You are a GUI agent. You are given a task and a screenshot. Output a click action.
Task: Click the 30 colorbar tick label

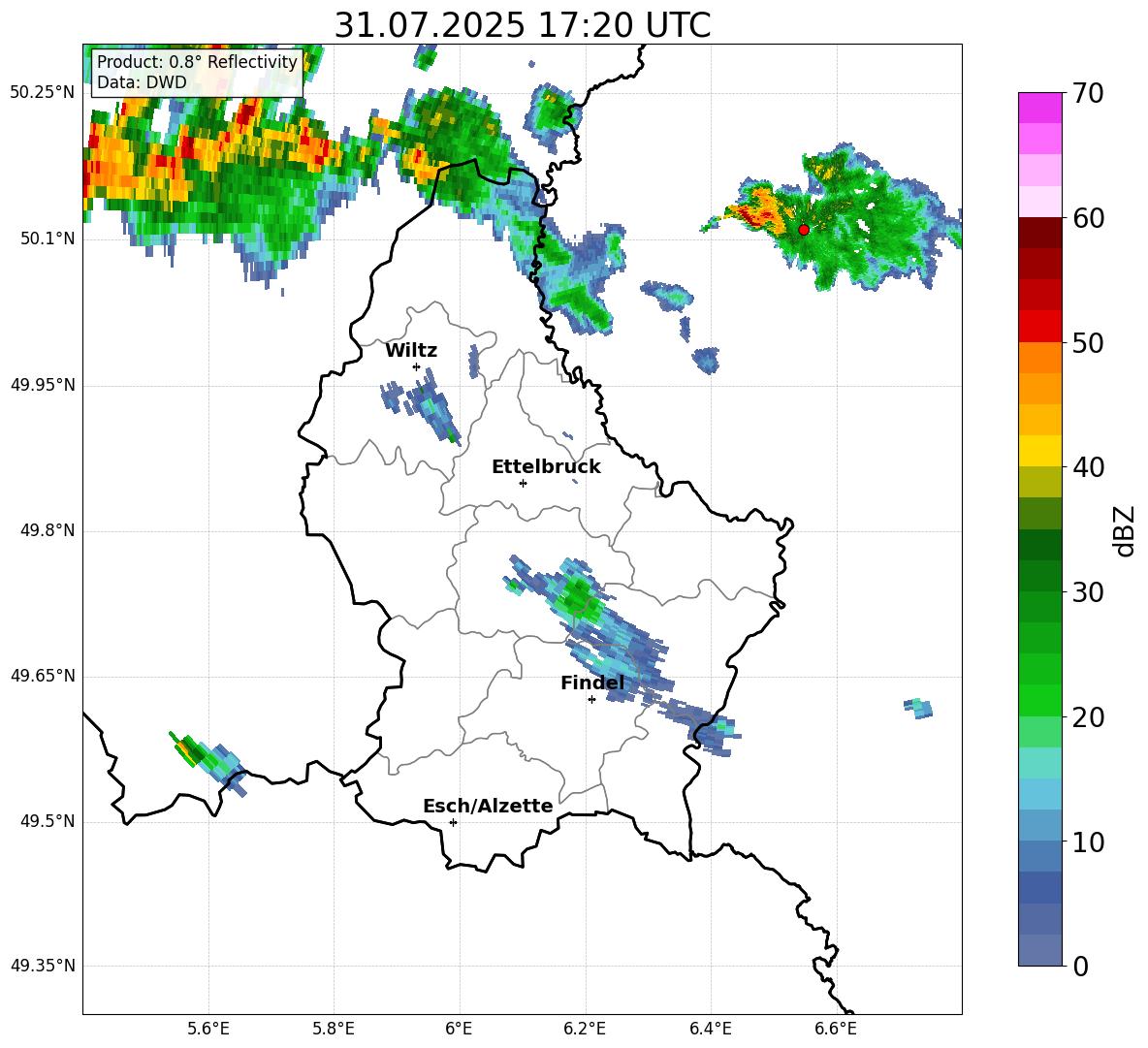point(1088,592)
